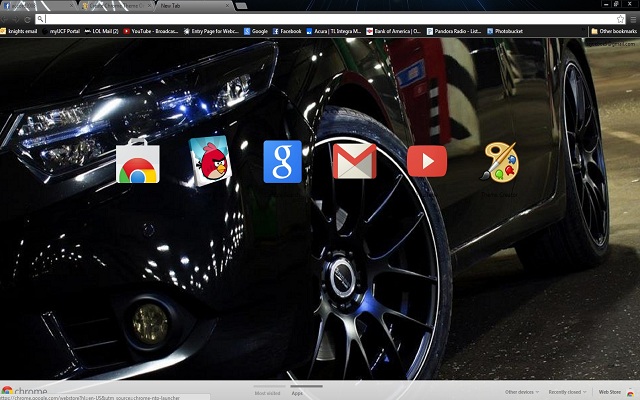Screen dimensions: 640x400
Task: Close the New Tab tab
Action: point(228,6)
